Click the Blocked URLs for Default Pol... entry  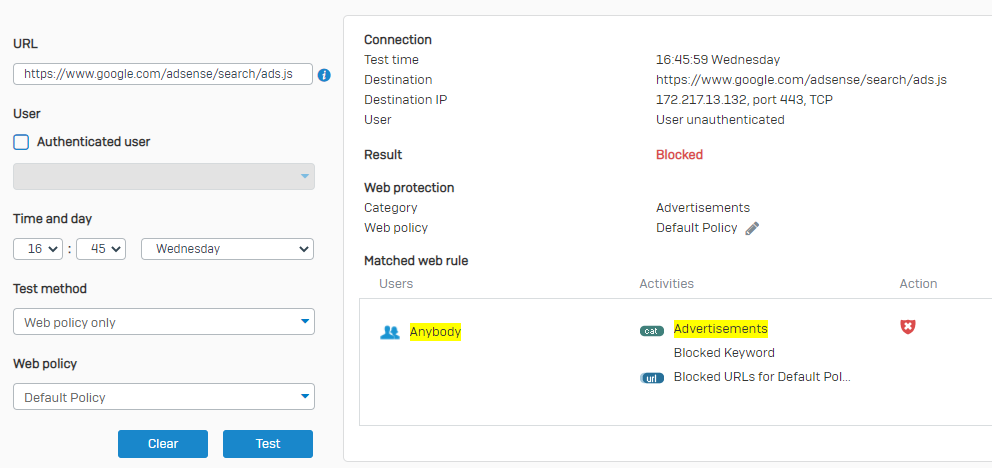point(762,377)
